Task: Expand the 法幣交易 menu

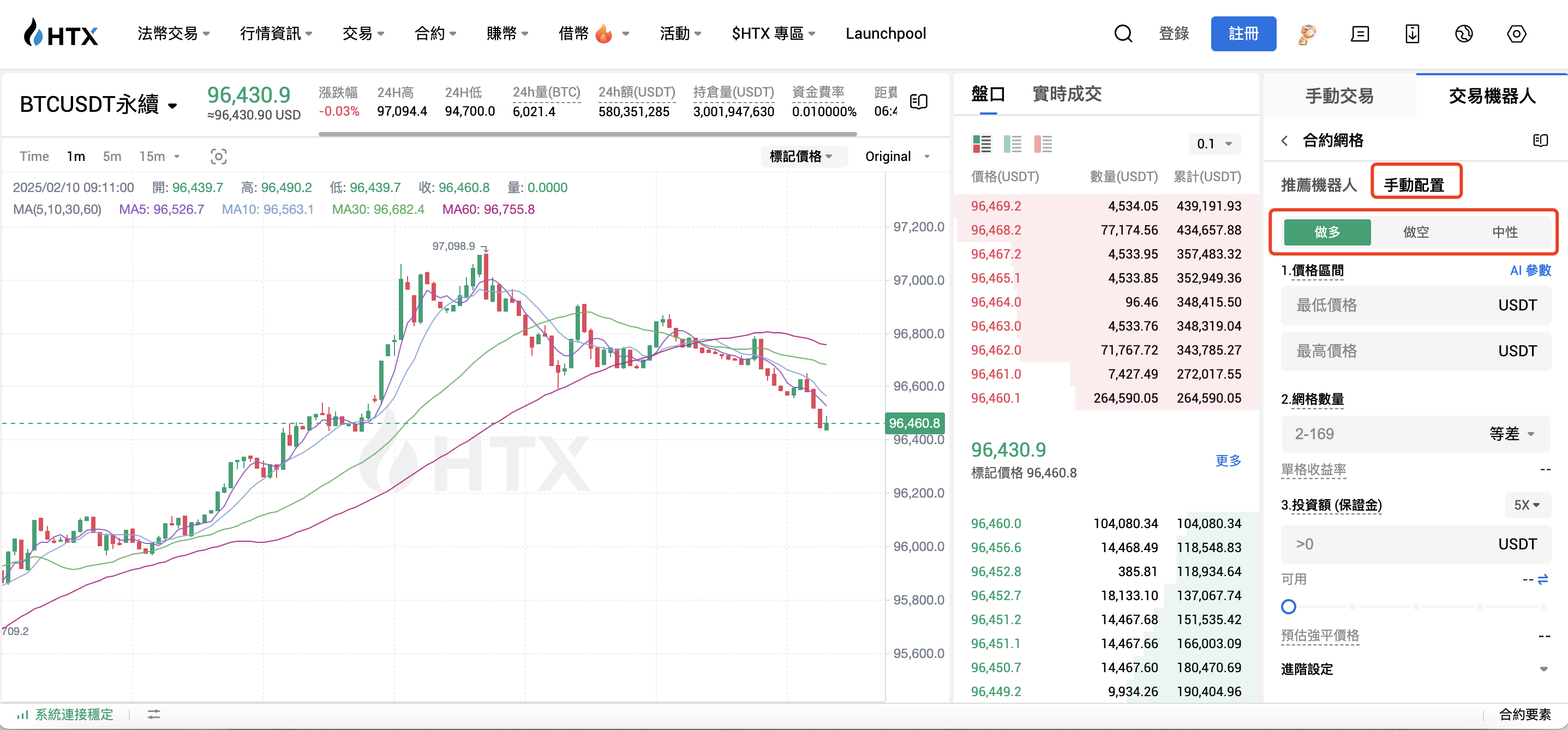Action: point(173,33)
